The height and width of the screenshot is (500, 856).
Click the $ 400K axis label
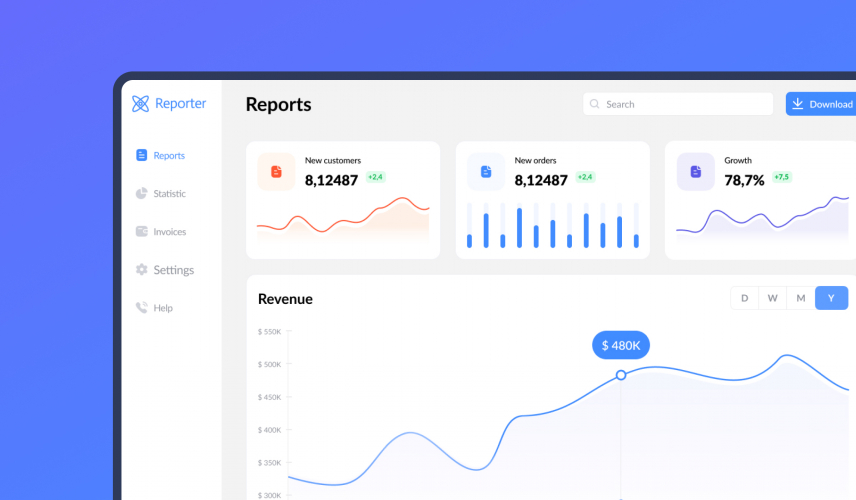pyautogui.click(x=270, y=430)
